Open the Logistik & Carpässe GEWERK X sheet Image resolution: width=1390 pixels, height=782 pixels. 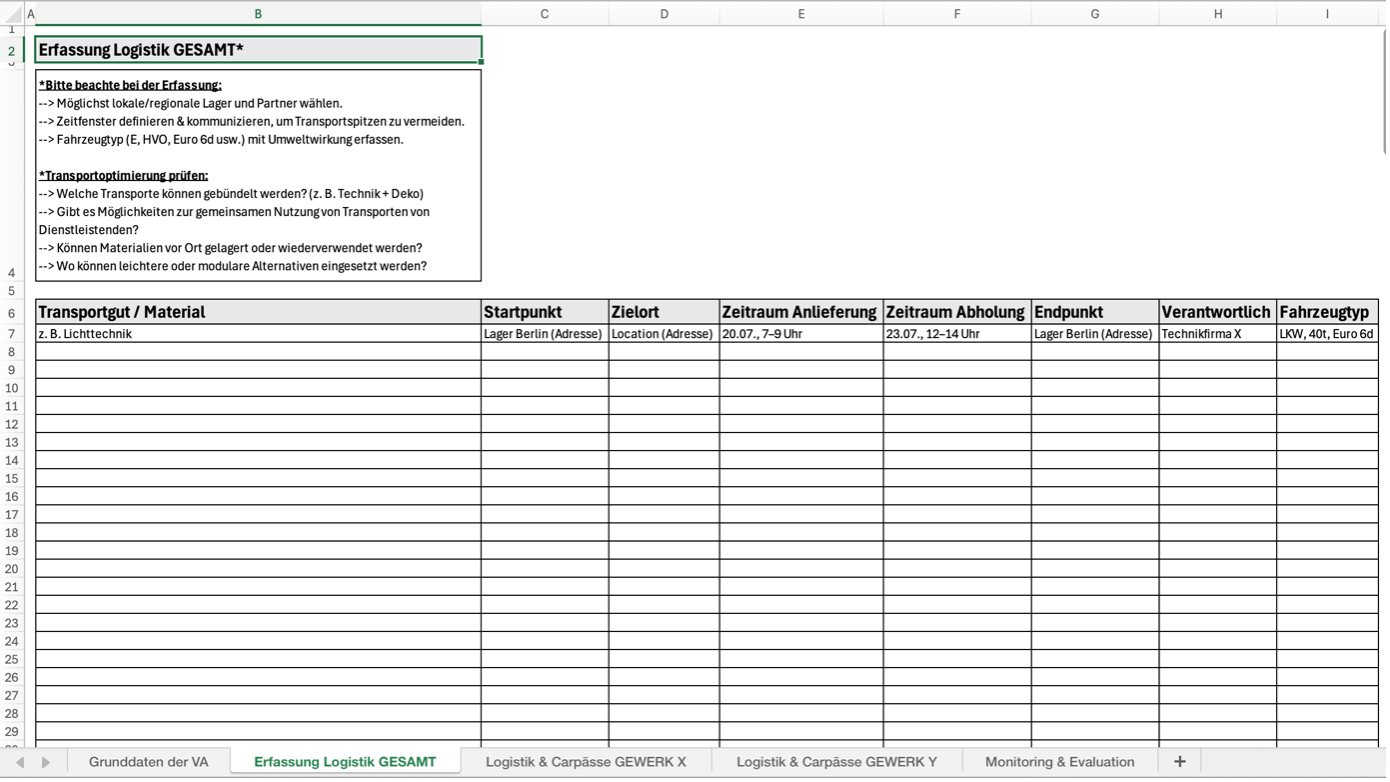click(x=586, y=762)
